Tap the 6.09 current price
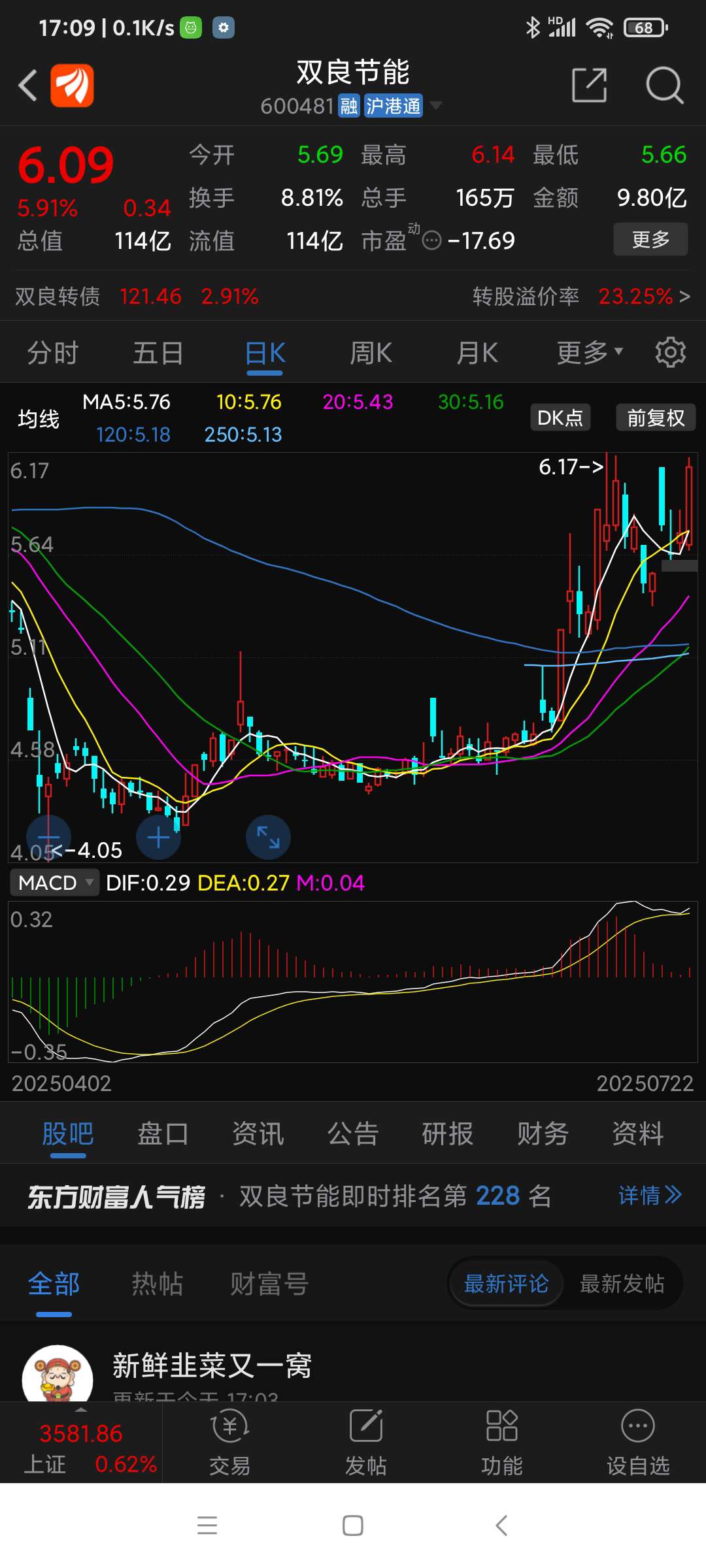 tap(66, 165)
